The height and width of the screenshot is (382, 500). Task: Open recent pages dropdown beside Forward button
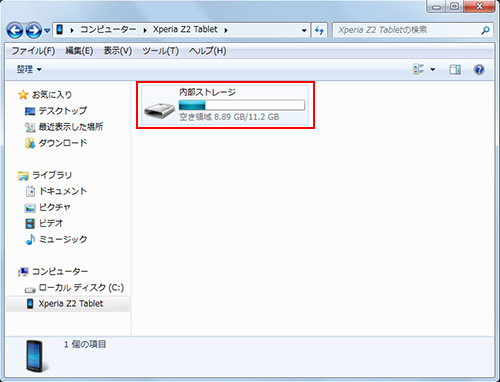coord(47,31)
